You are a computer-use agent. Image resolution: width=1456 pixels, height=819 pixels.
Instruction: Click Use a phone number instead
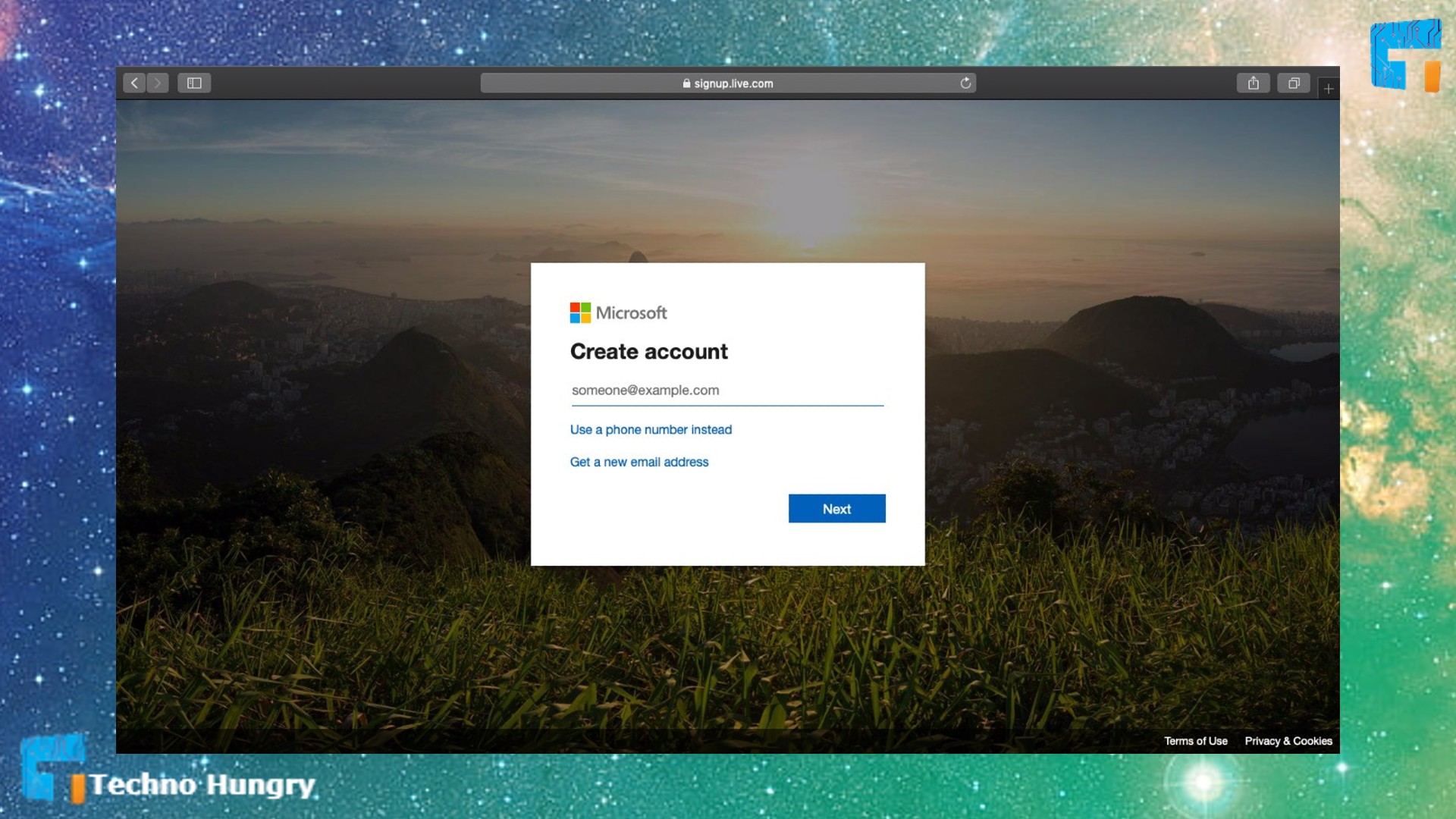coord(651,429)
